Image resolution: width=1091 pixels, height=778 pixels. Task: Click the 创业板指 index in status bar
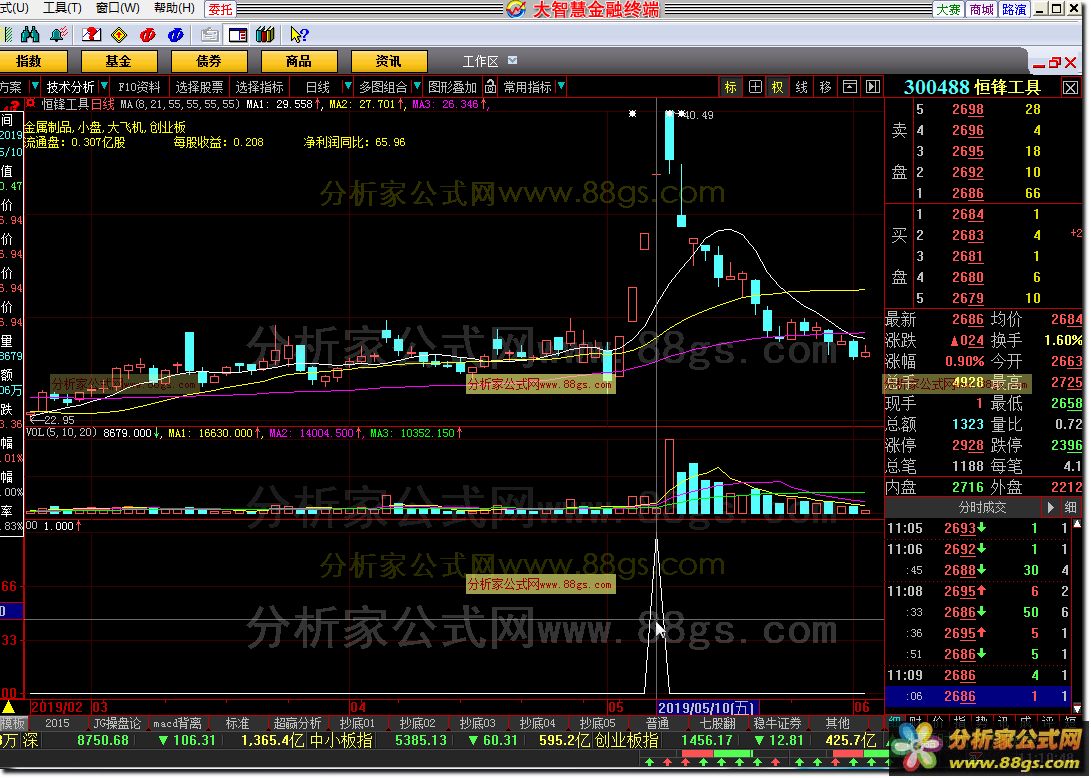(x=626, y=740)
